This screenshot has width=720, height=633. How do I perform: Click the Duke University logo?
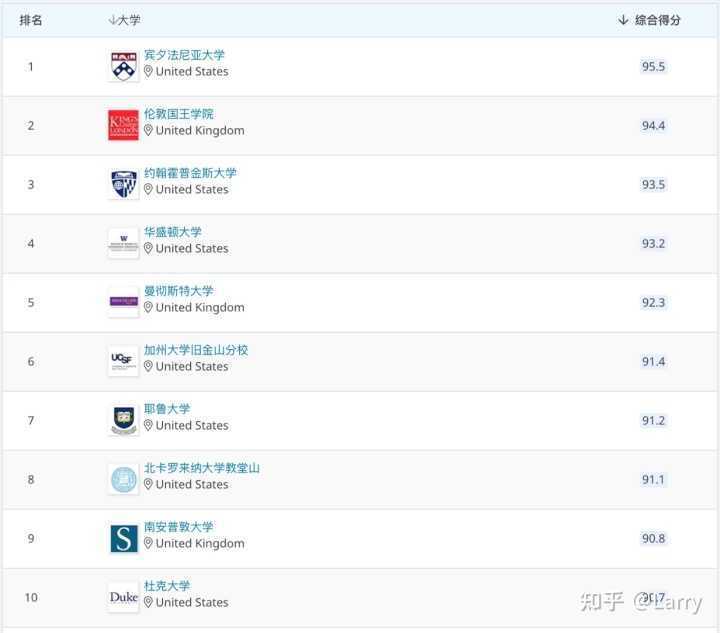[123, 597]
